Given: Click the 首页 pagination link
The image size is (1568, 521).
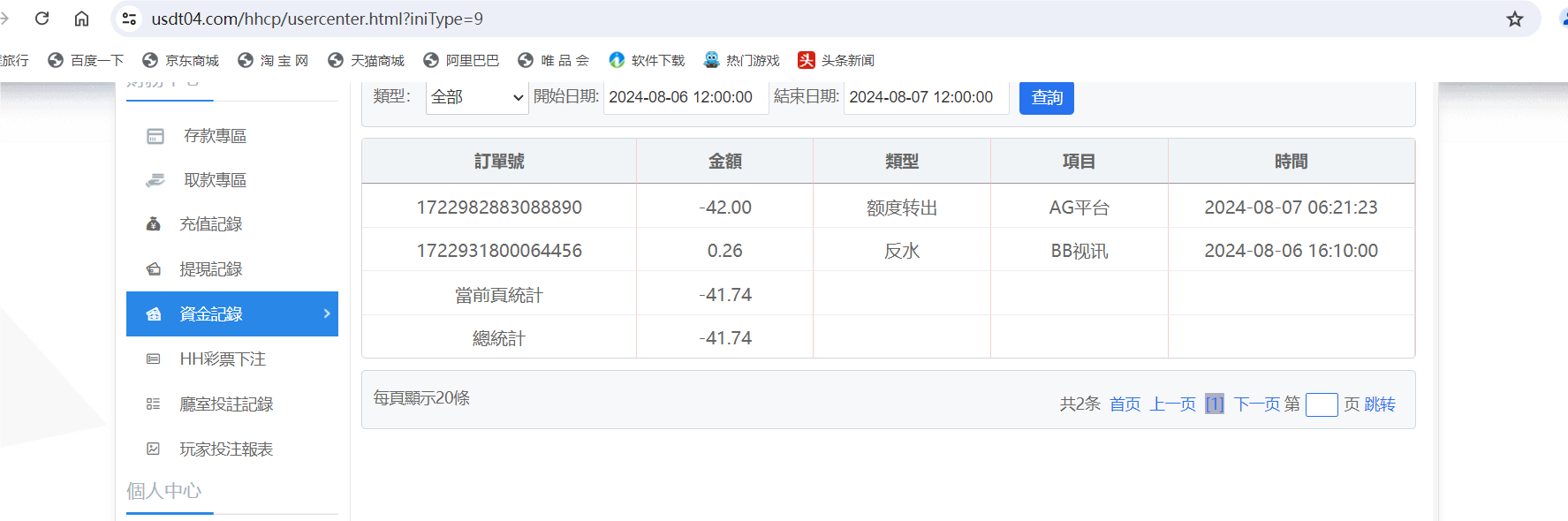Looking at the screenshot, I should [x=1125, y=404].
